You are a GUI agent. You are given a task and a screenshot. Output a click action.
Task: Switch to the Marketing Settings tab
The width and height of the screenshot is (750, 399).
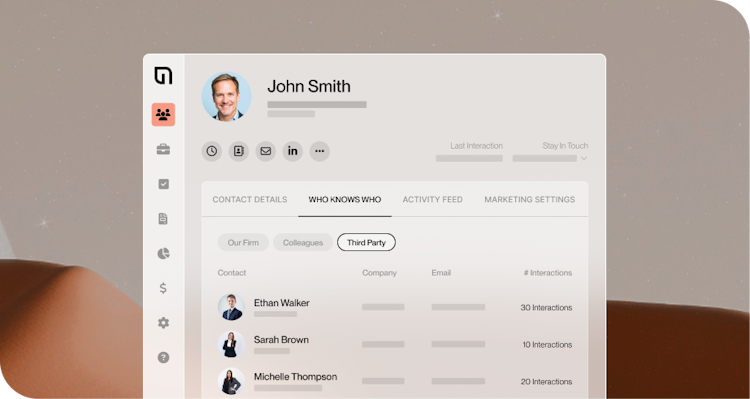(x=529, y=200)
